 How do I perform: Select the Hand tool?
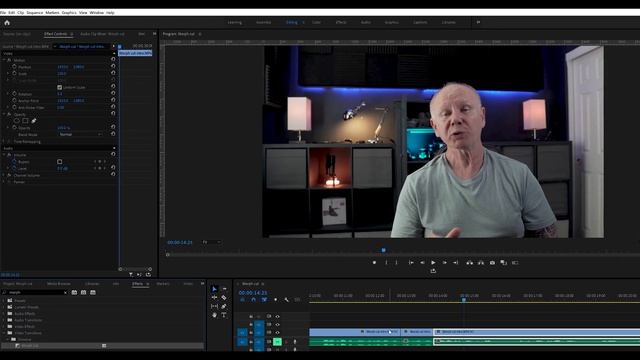214,315
